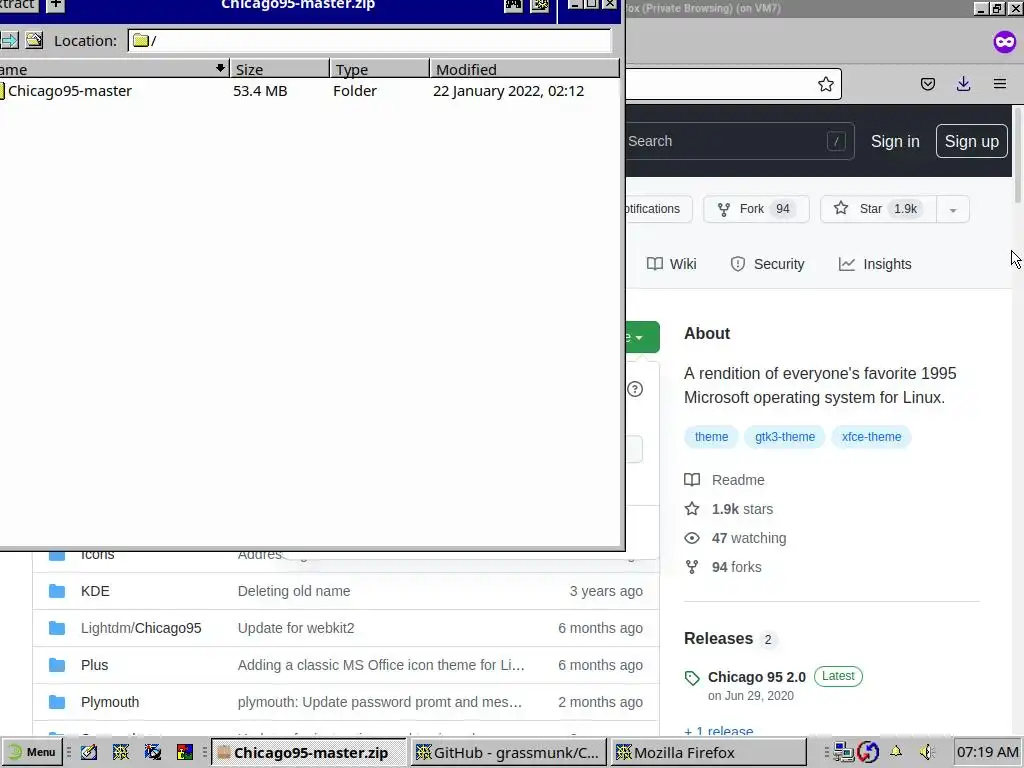Click the Sign up button on GitHub

pos(971,141)
